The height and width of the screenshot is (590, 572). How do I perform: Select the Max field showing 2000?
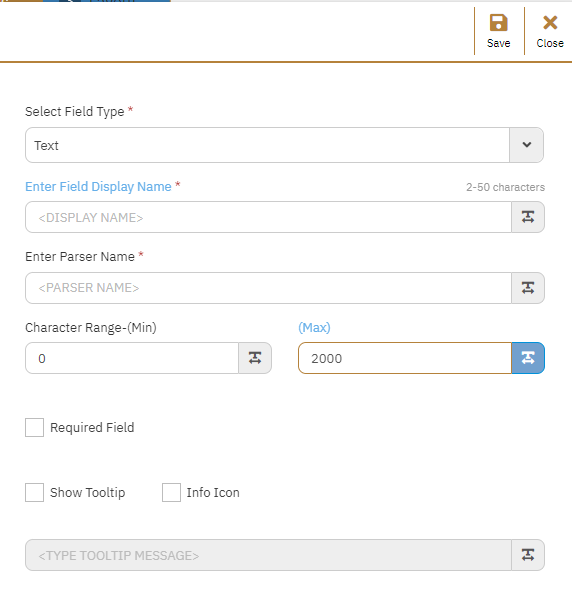coord(405,358)
